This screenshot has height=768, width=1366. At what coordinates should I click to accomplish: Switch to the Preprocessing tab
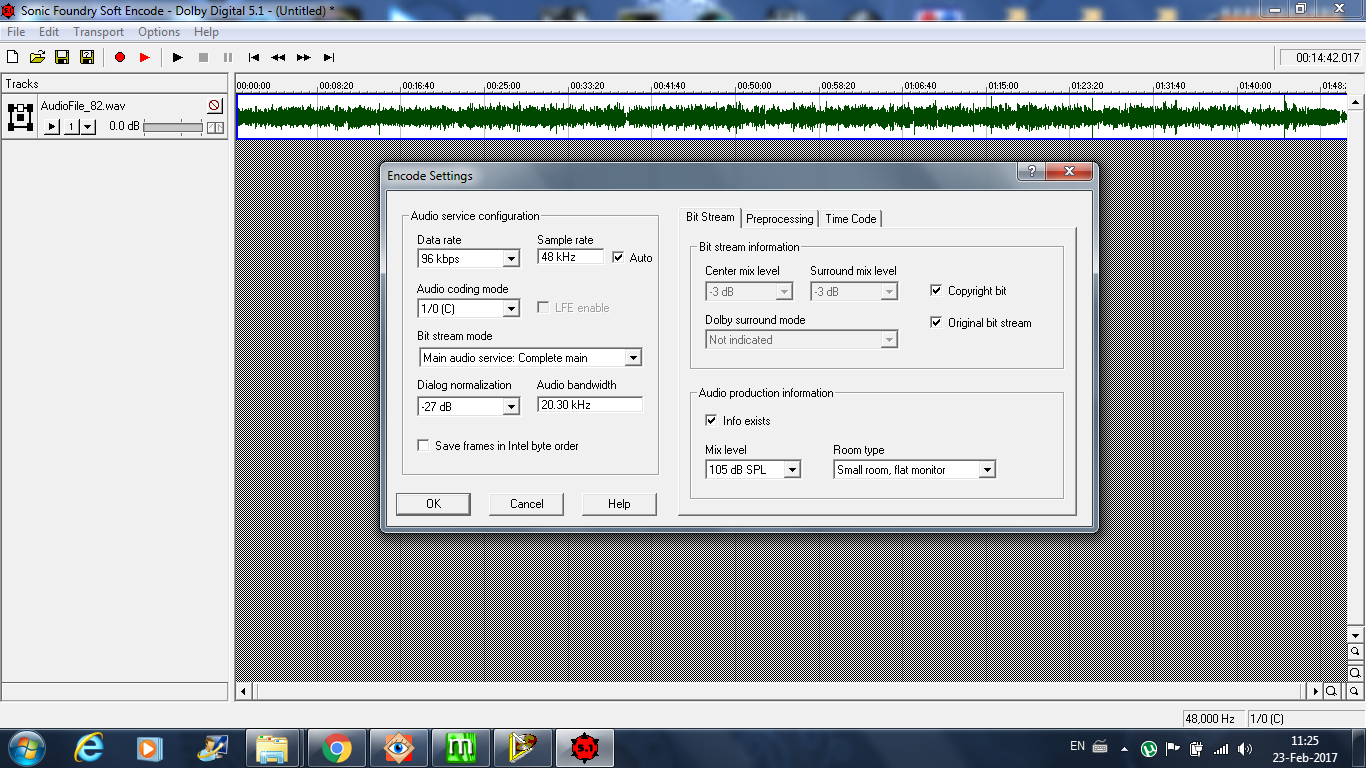[780, 219]
